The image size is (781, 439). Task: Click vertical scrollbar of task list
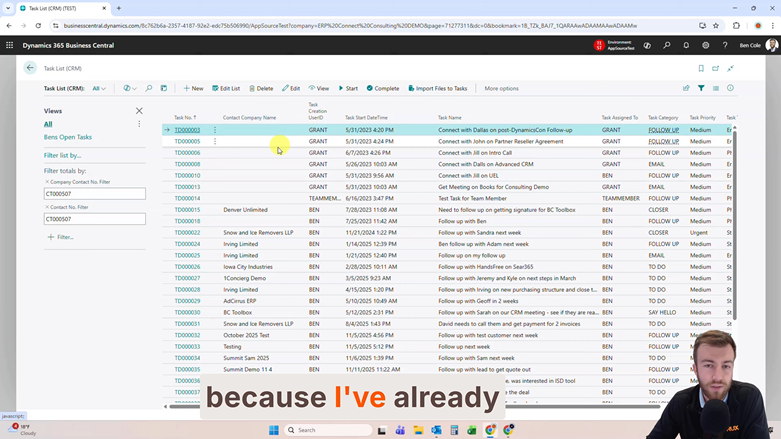click(x=734, y=224)
